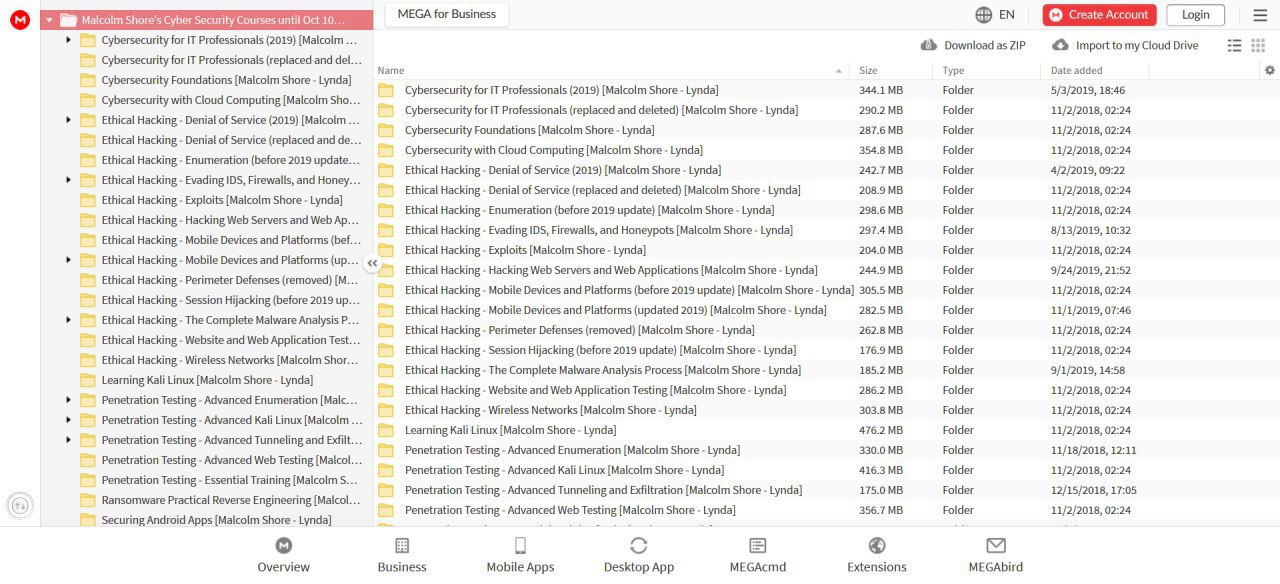The width and height of the screenshot is (1280, 584).
Task: Click the MEGAcmd icon in footer
Action: pos(758,545)
